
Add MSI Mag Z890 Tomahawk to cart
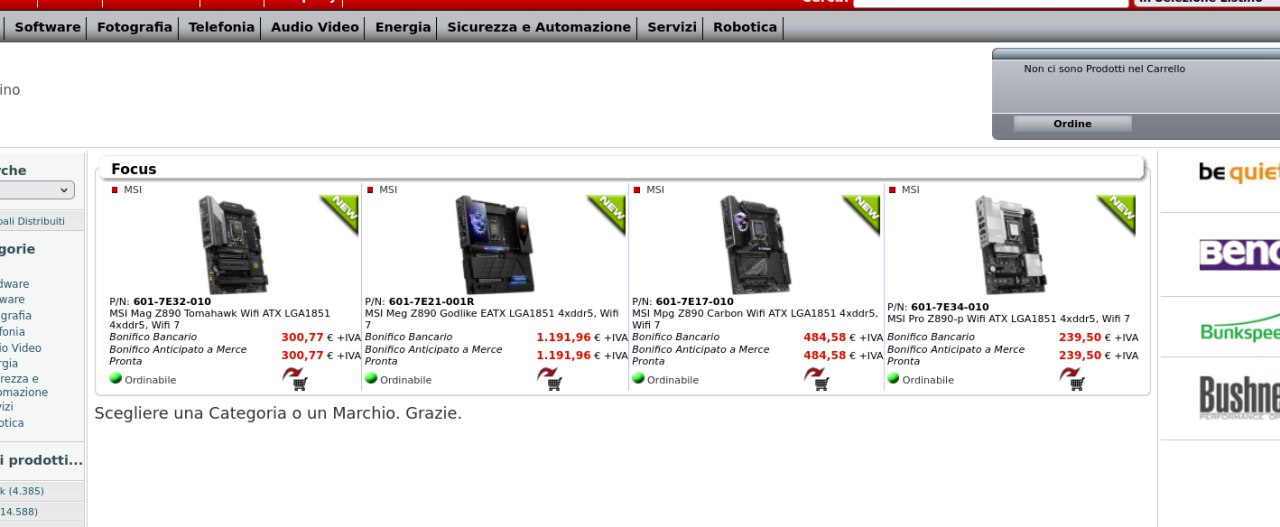click(x=295, y=378)
